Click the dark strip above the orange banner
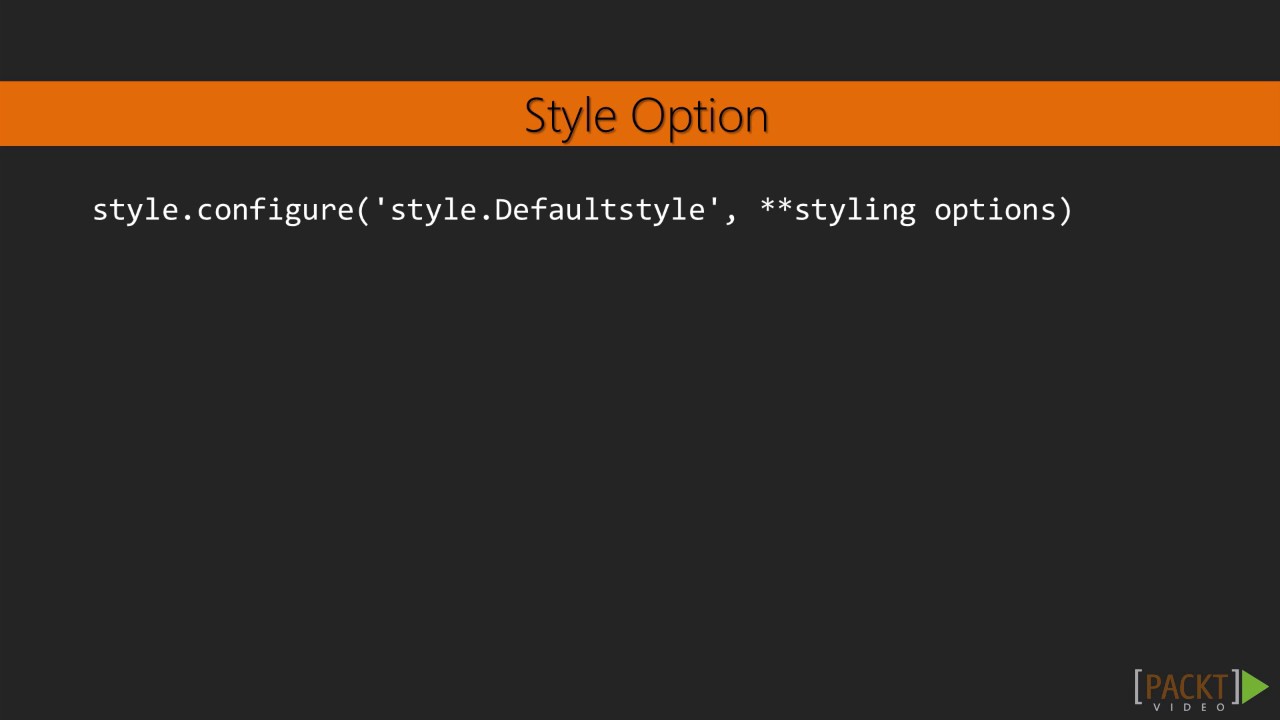 tap(640, 40)
